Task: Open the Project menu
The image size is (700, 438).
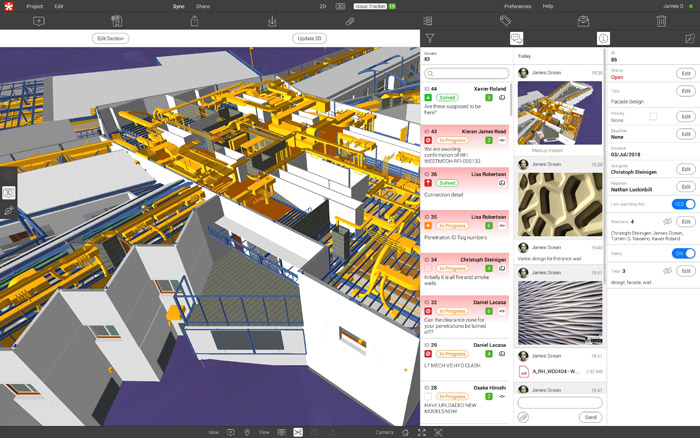Action: (34, 6)
